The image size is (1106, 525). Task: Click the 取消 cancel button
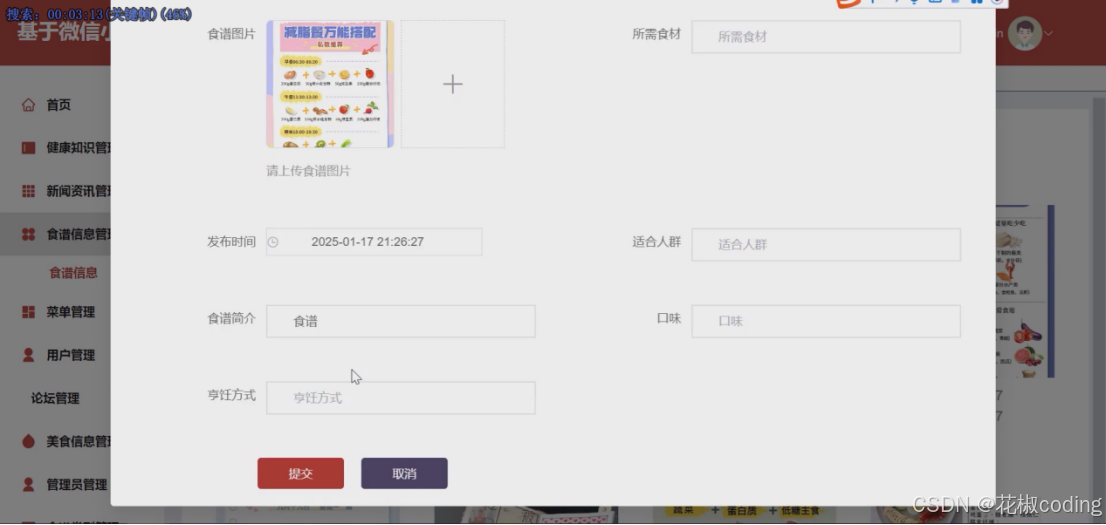click(x=404, y=473)
